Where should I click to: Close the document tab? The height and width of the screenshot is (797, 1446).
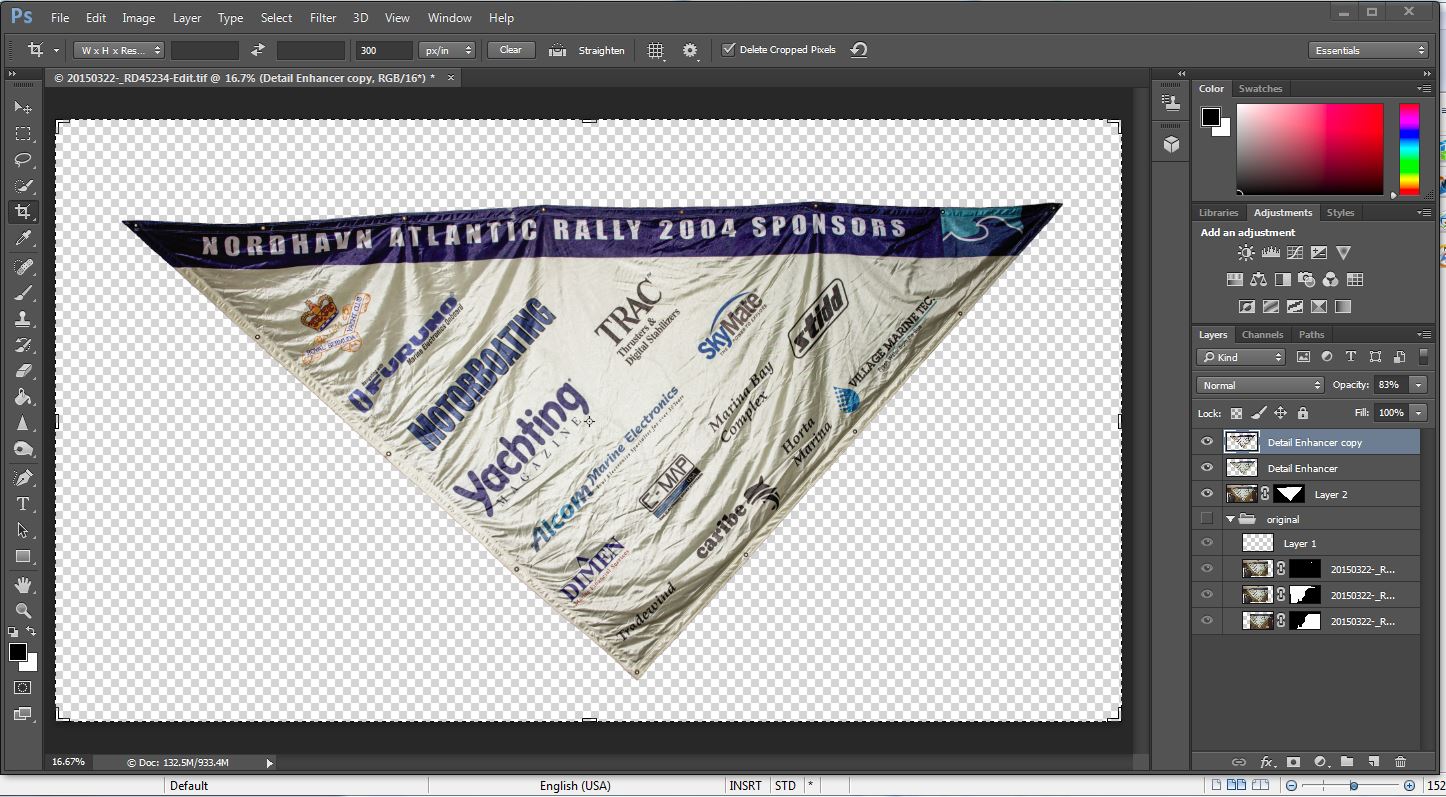click(x=450, y=77)
